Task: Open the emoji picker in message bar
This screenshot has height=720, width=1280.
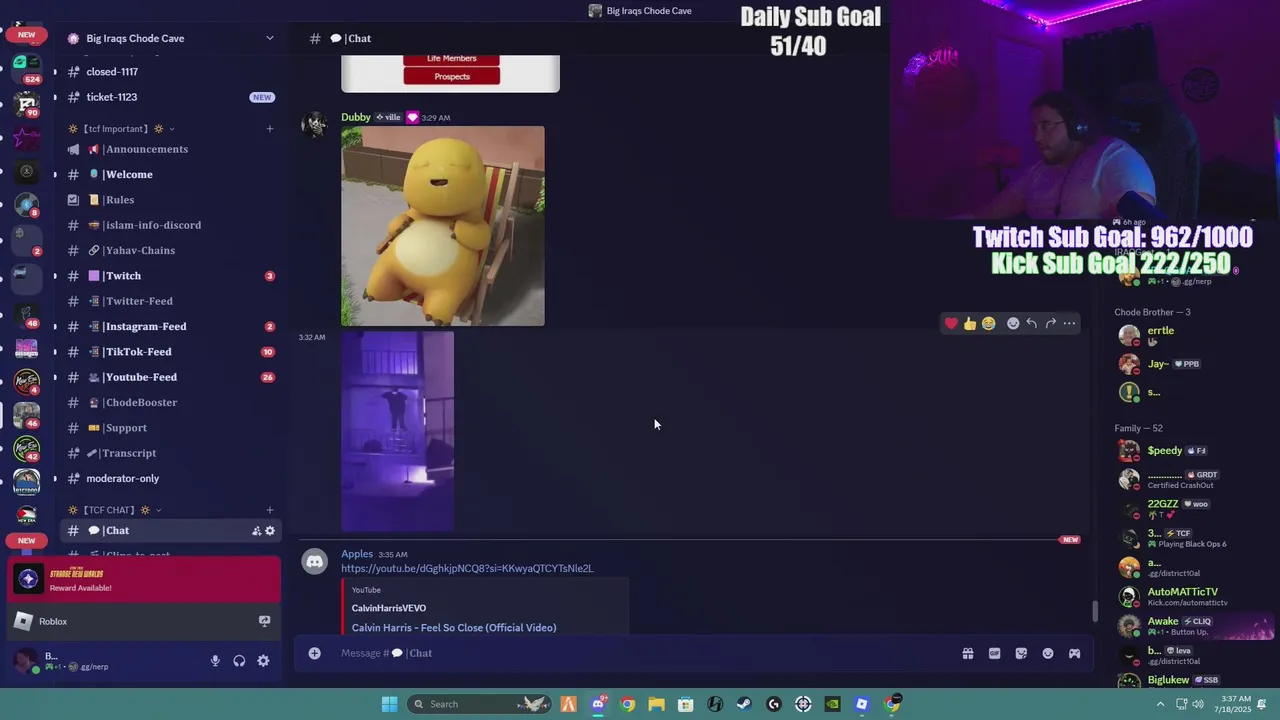Action: 1048,653
